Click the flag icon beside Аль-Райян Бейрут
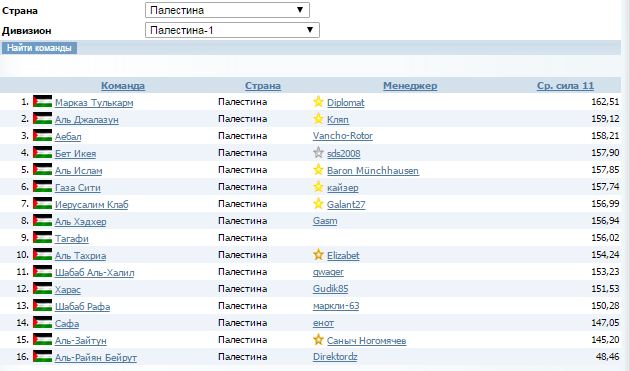This screenshot has width=630, height=371. 43,357
